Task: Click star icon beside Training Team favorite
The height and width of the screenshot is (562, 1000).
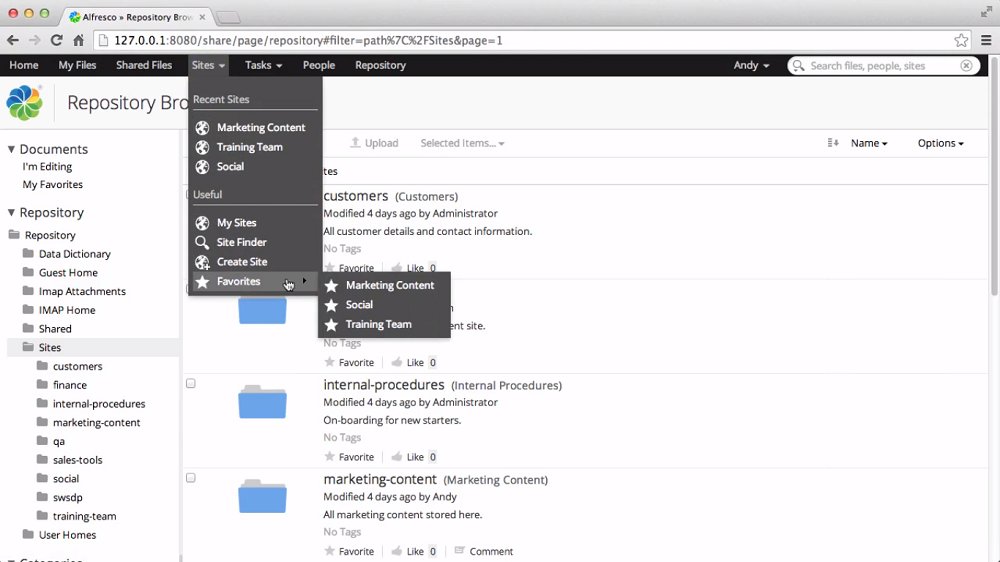Action: click(x=331, y=325)
